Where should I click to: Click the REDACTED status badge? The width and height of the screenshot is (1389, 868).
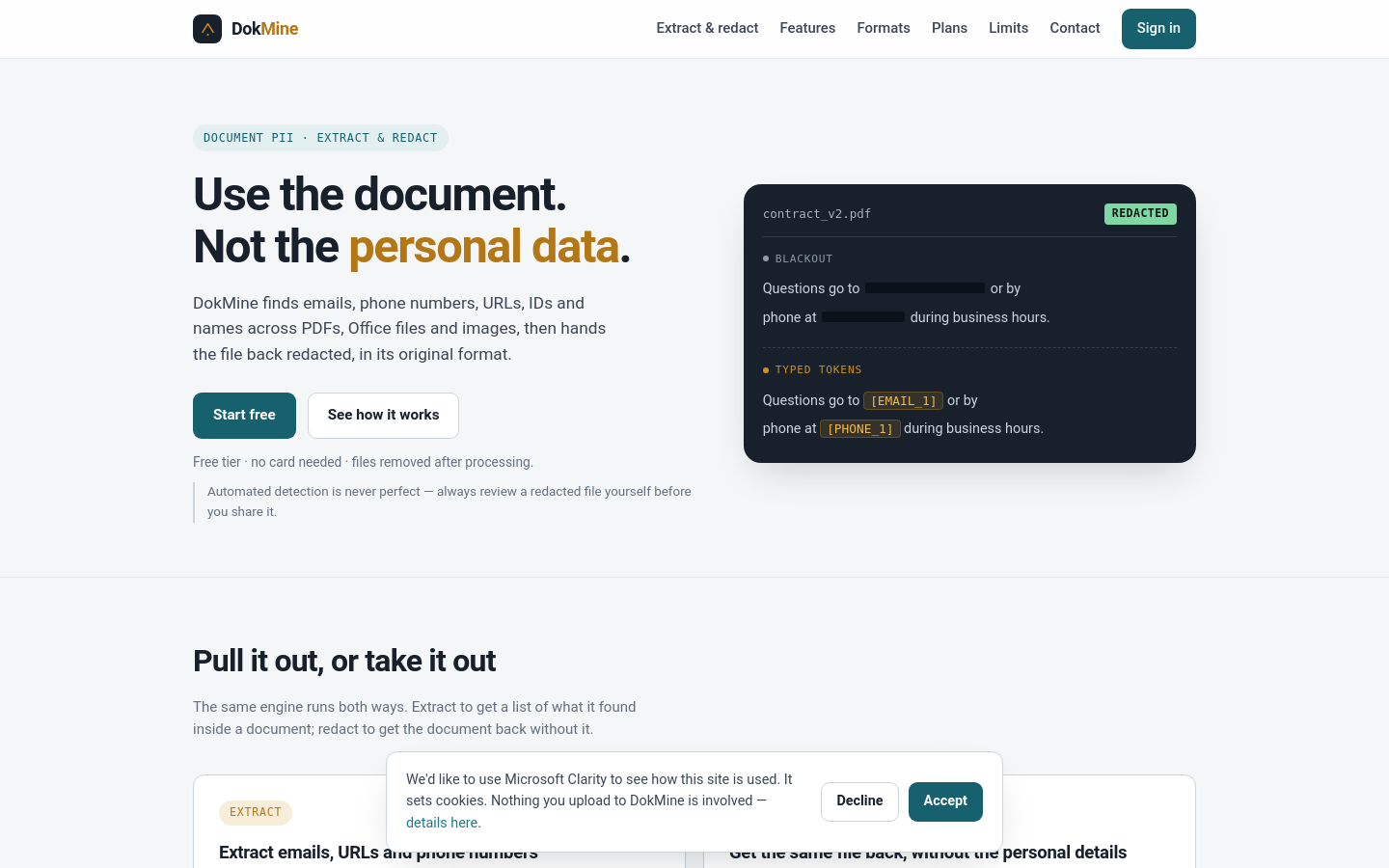pos(1140,213)
